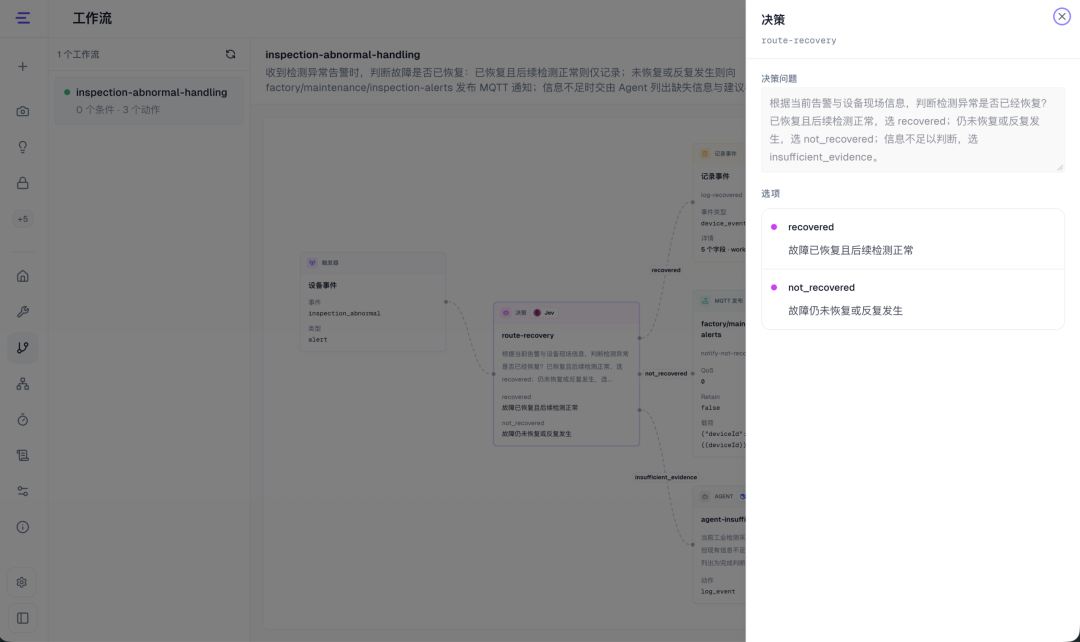Click the insufficient_evidence edge label
The image size is (1080, 642).
(665, 477)
